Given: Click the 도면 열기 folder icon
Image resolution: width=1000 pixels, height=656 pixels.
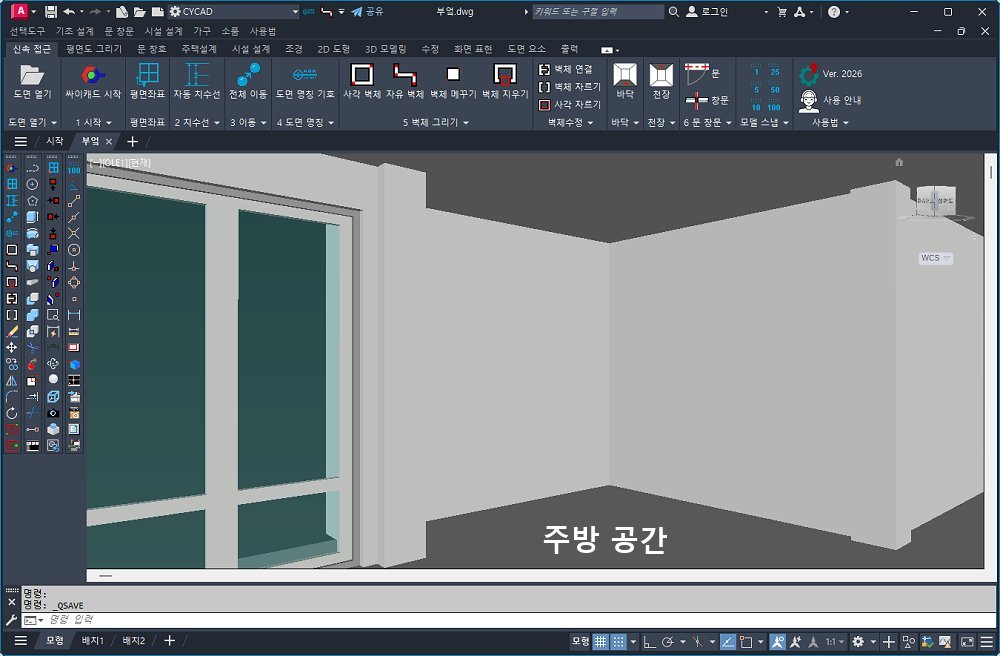Looking at the screenshot, I should point(32,75).
